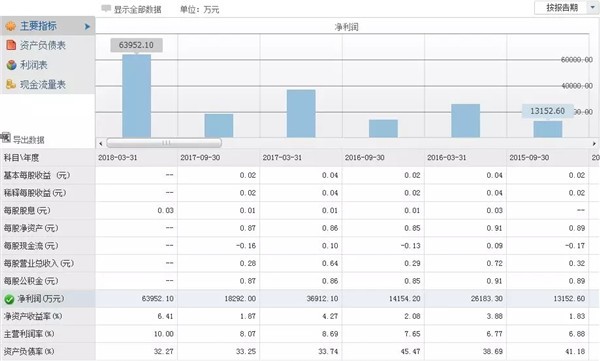Click the chart scroll left arrow
Screen dimensions: 600x361
[x=101, y=144]
